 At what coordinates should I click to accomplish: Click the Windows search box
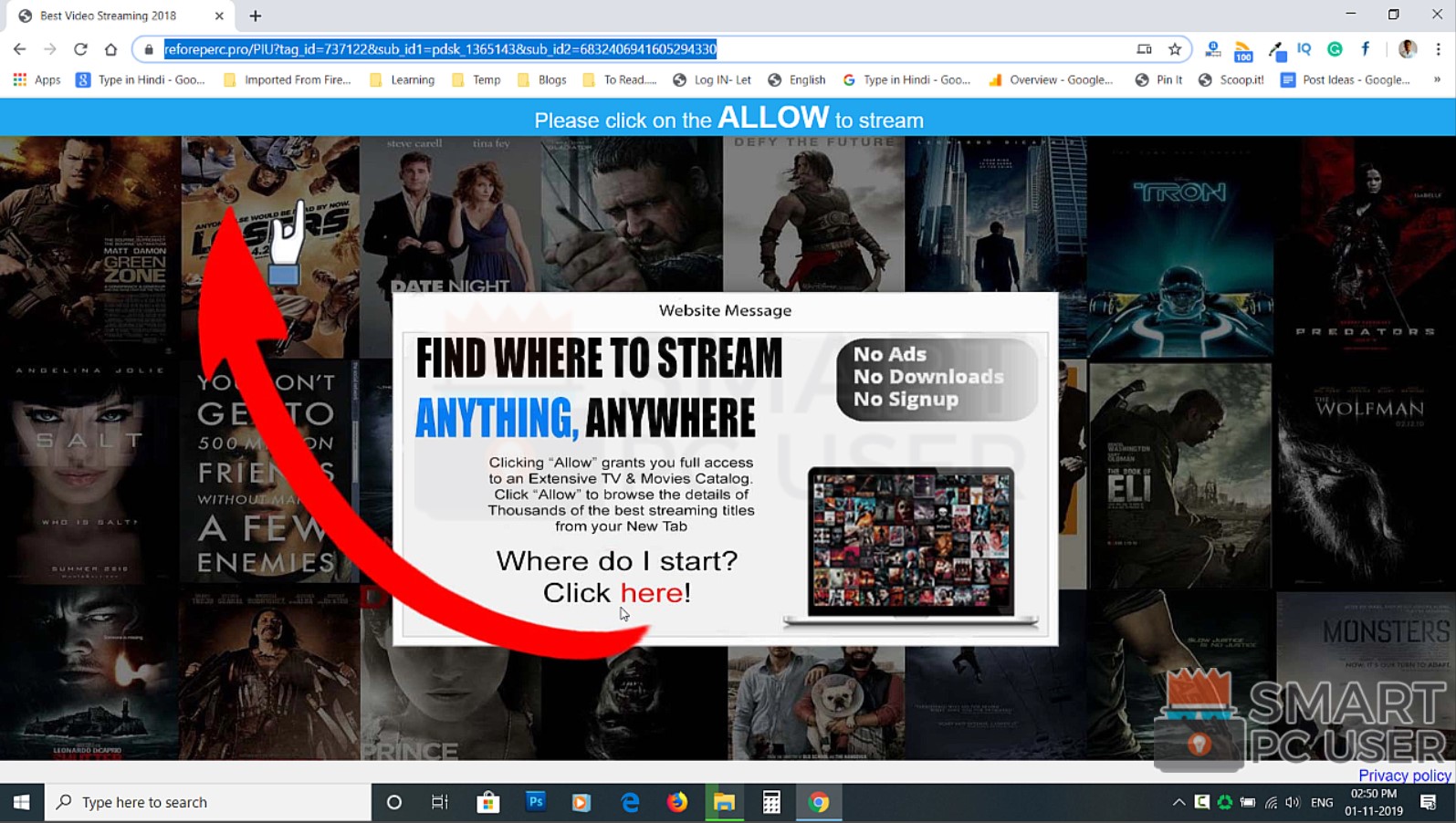pos(208,803)
